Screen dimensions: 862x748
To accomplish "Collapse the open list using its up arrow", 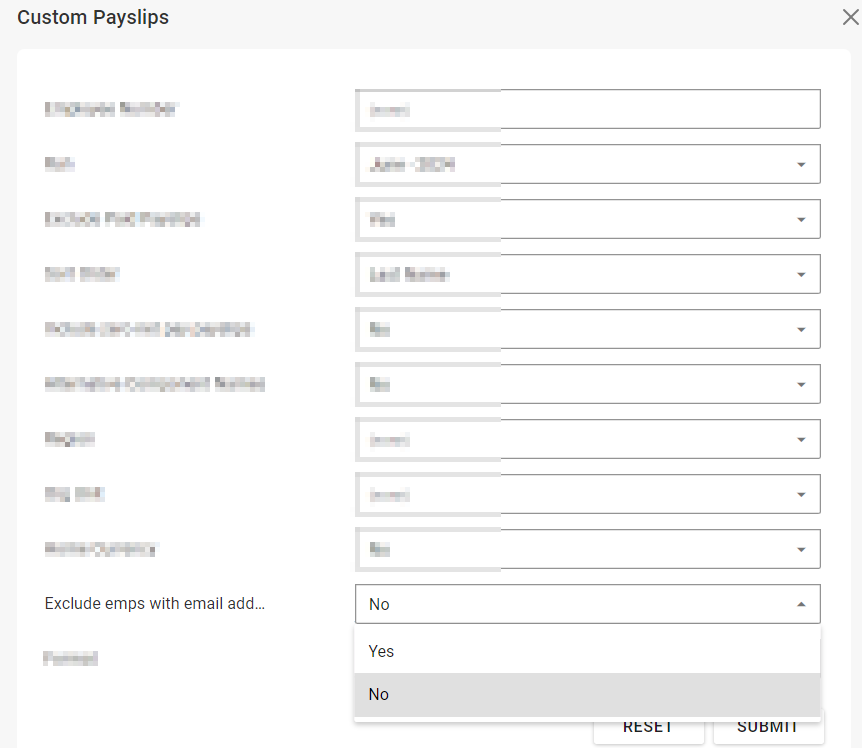I will 801,605.
